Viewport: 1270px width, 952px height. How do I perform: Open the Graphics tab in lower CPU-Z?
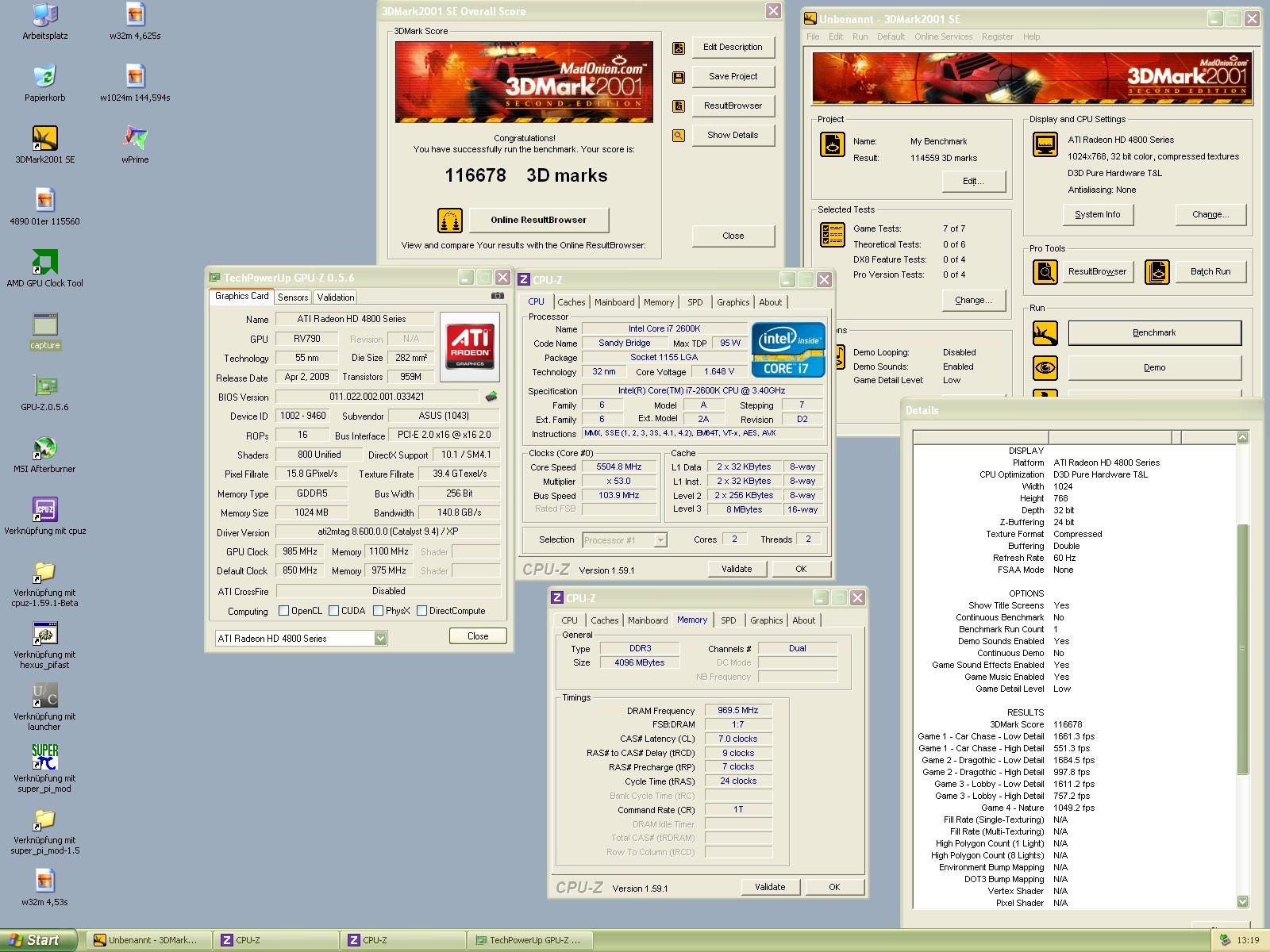pos(766,620)
